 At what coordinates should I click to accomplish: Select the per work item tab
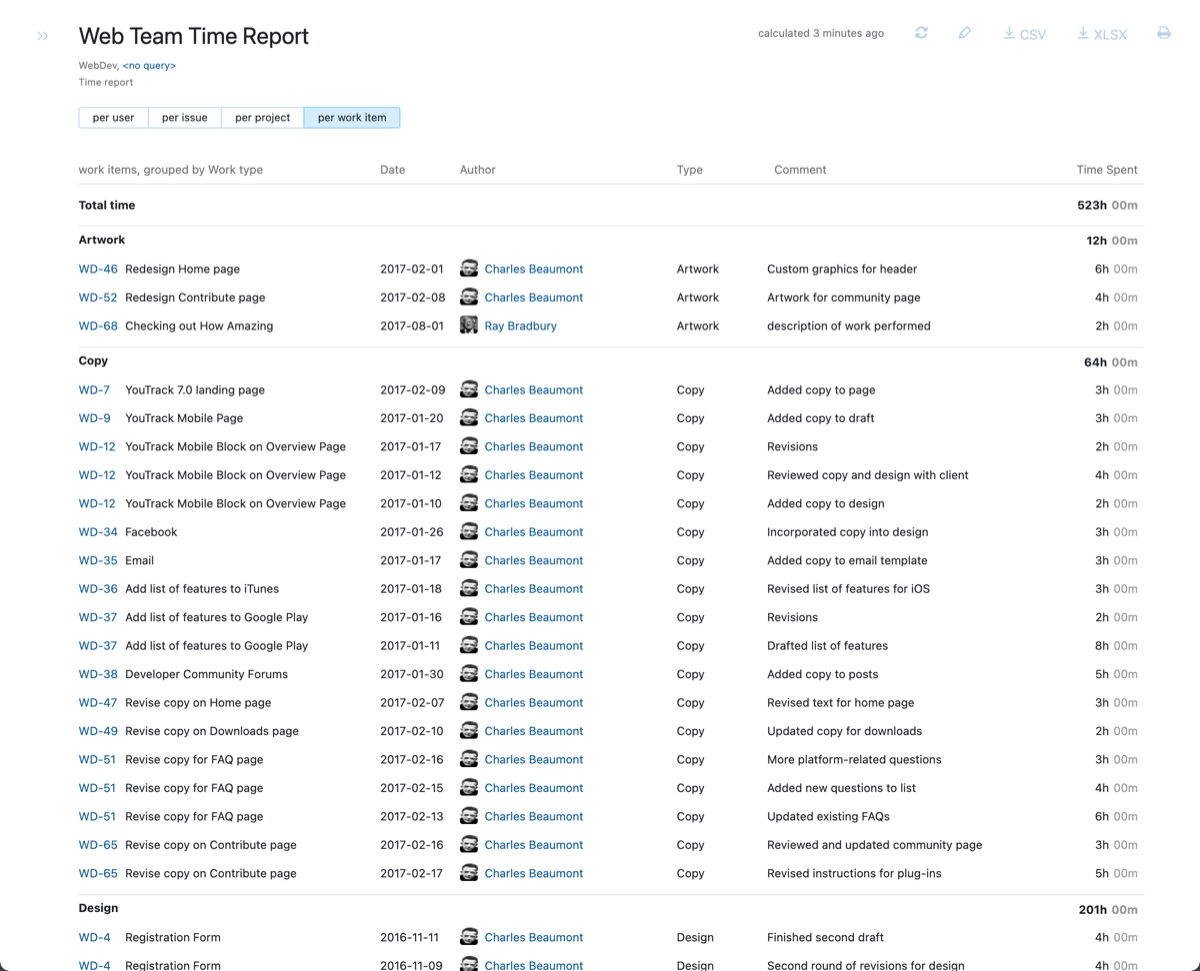[x=352, y=117]
